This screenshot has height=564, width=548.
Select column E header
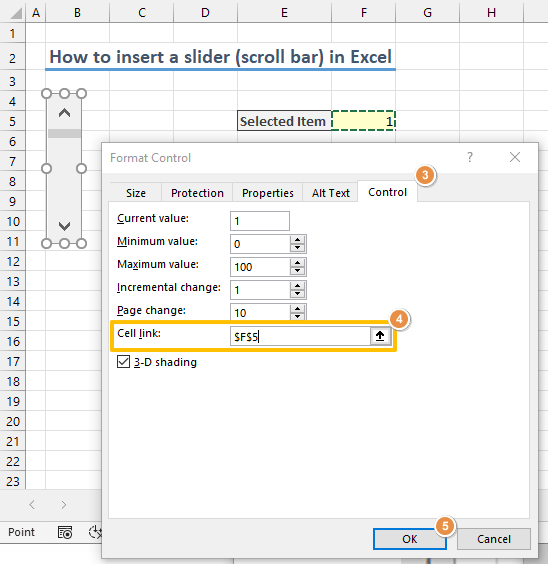(284, 12)
